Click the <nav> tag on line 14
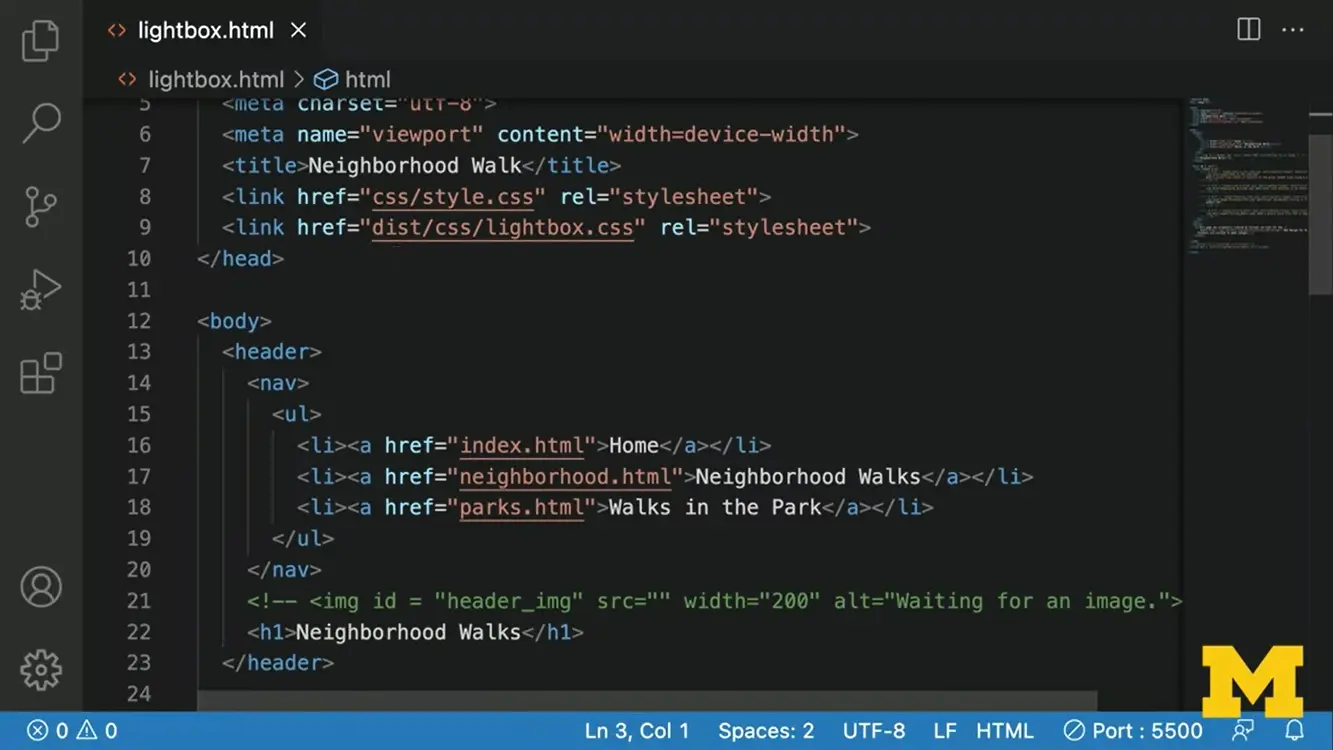The height and width of the screenshot is (750, 1333). click(278, 383)
